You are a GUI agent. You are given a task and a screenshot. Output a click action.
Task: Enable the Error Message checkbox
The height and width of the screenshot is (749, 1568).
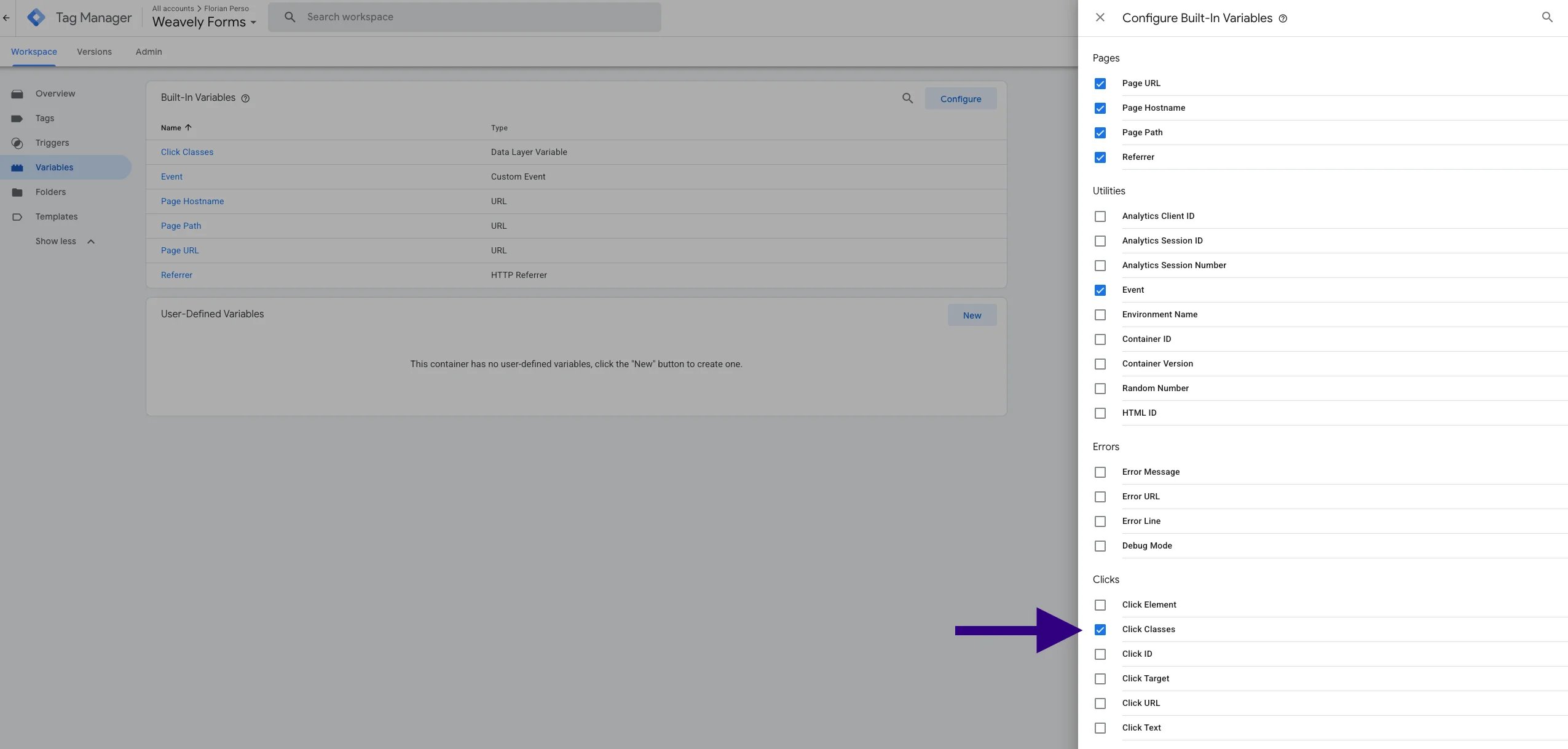click(x=1100, y=472)
